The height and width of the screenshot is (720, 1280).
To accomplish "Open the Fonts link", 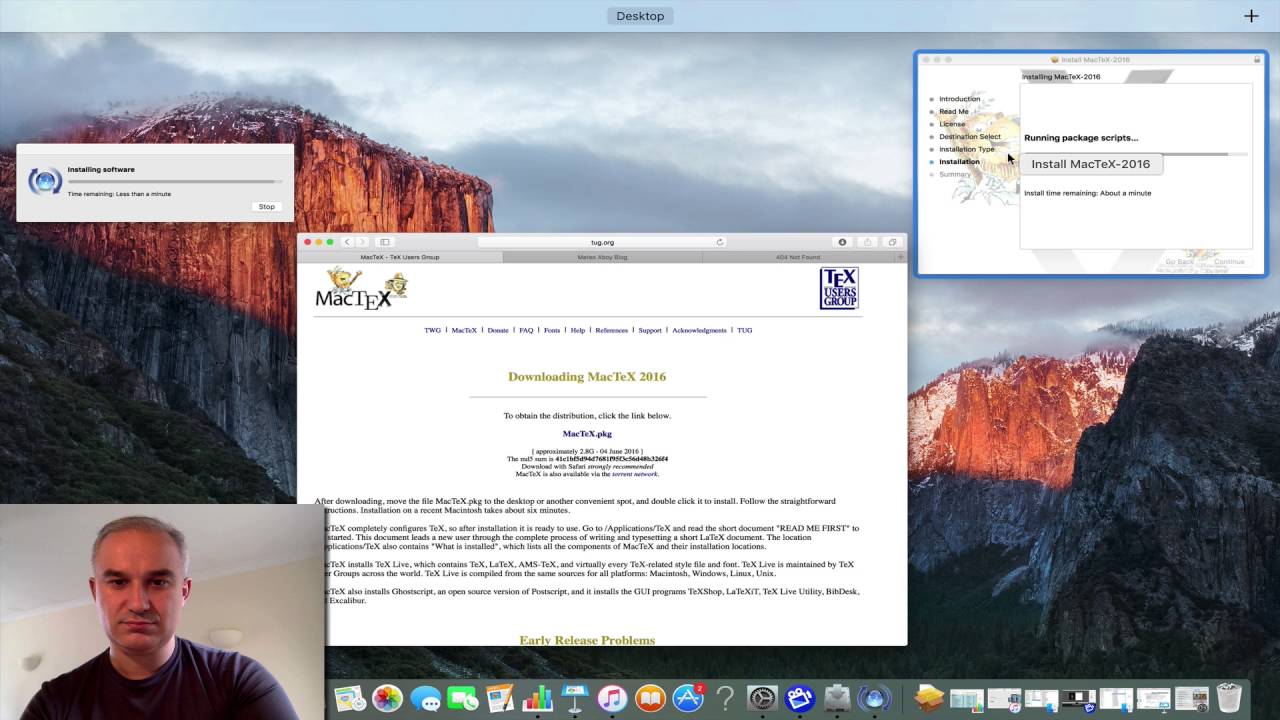I will (552, 330).
